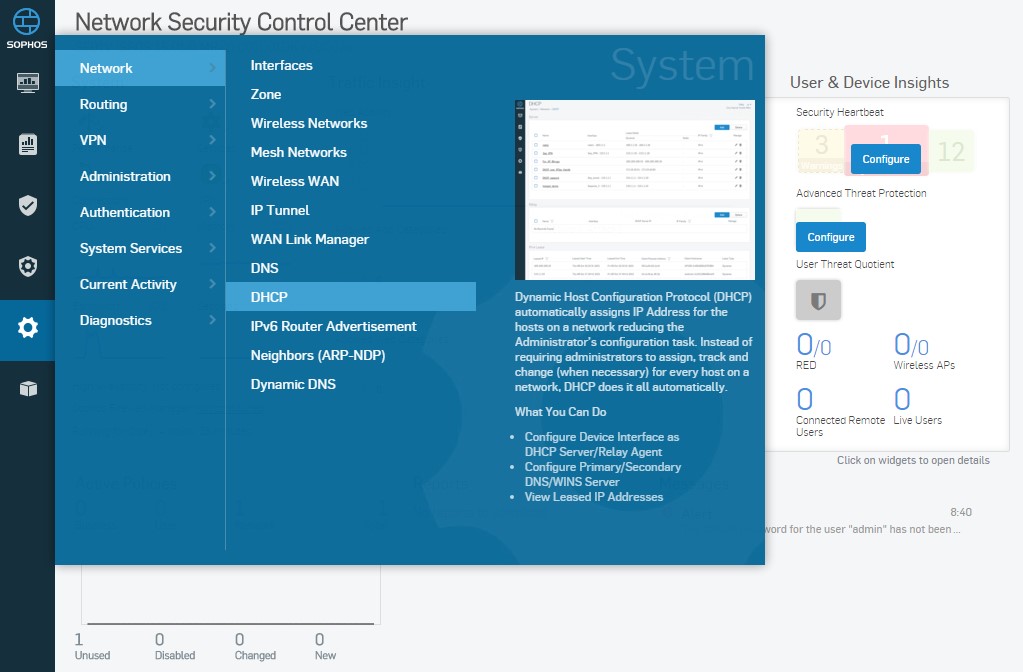Expand the Routing submenu chevron
This screenshot has width=1023, height=672.
[212, 104]
